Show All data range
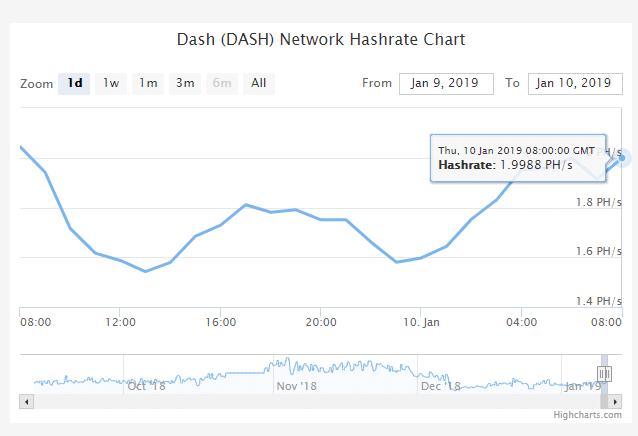 point(259,83)
